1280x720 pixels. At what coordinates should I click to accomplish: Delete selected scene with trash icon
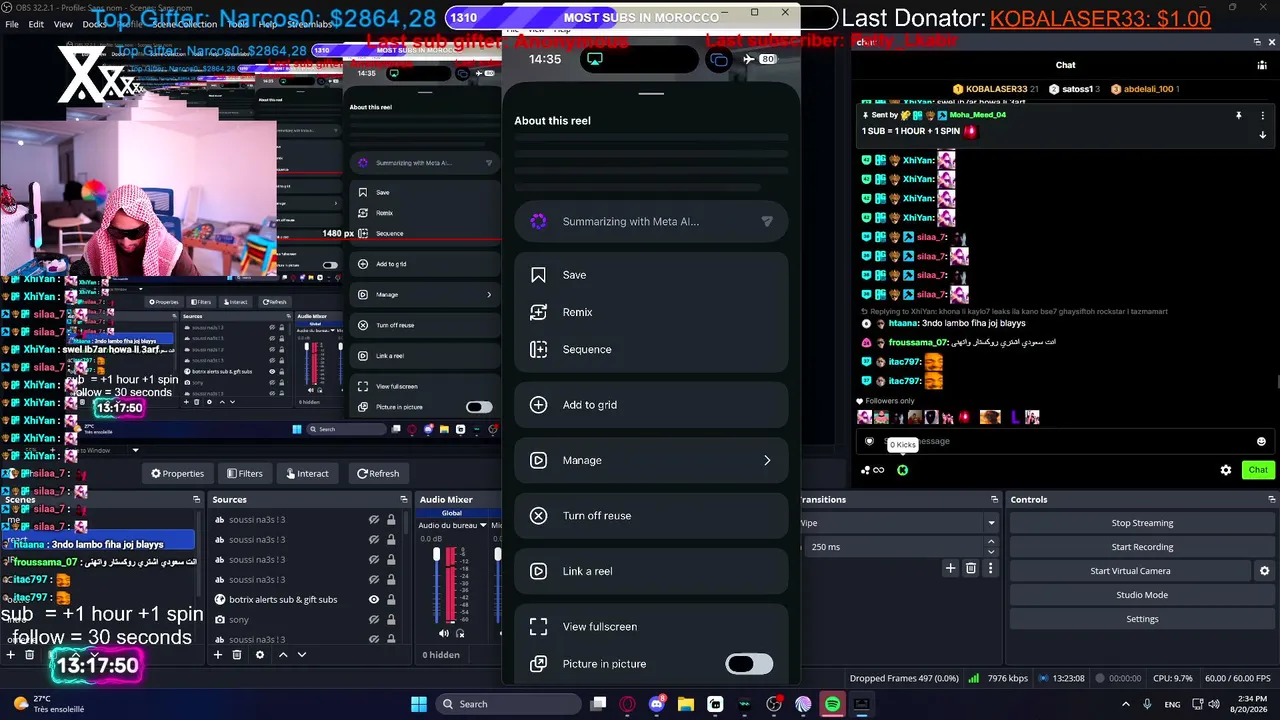pos(29,655)
